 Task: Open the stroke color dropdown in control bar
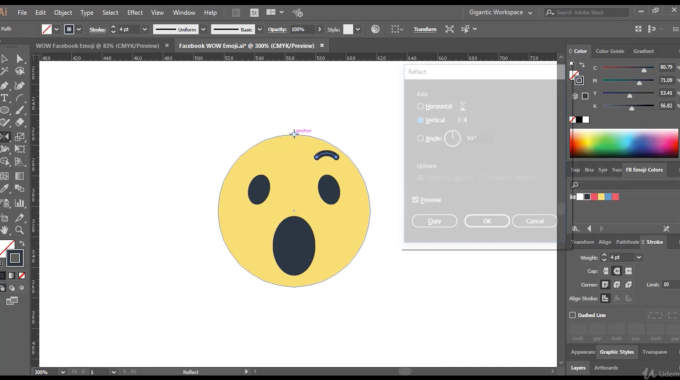point(78,29)
